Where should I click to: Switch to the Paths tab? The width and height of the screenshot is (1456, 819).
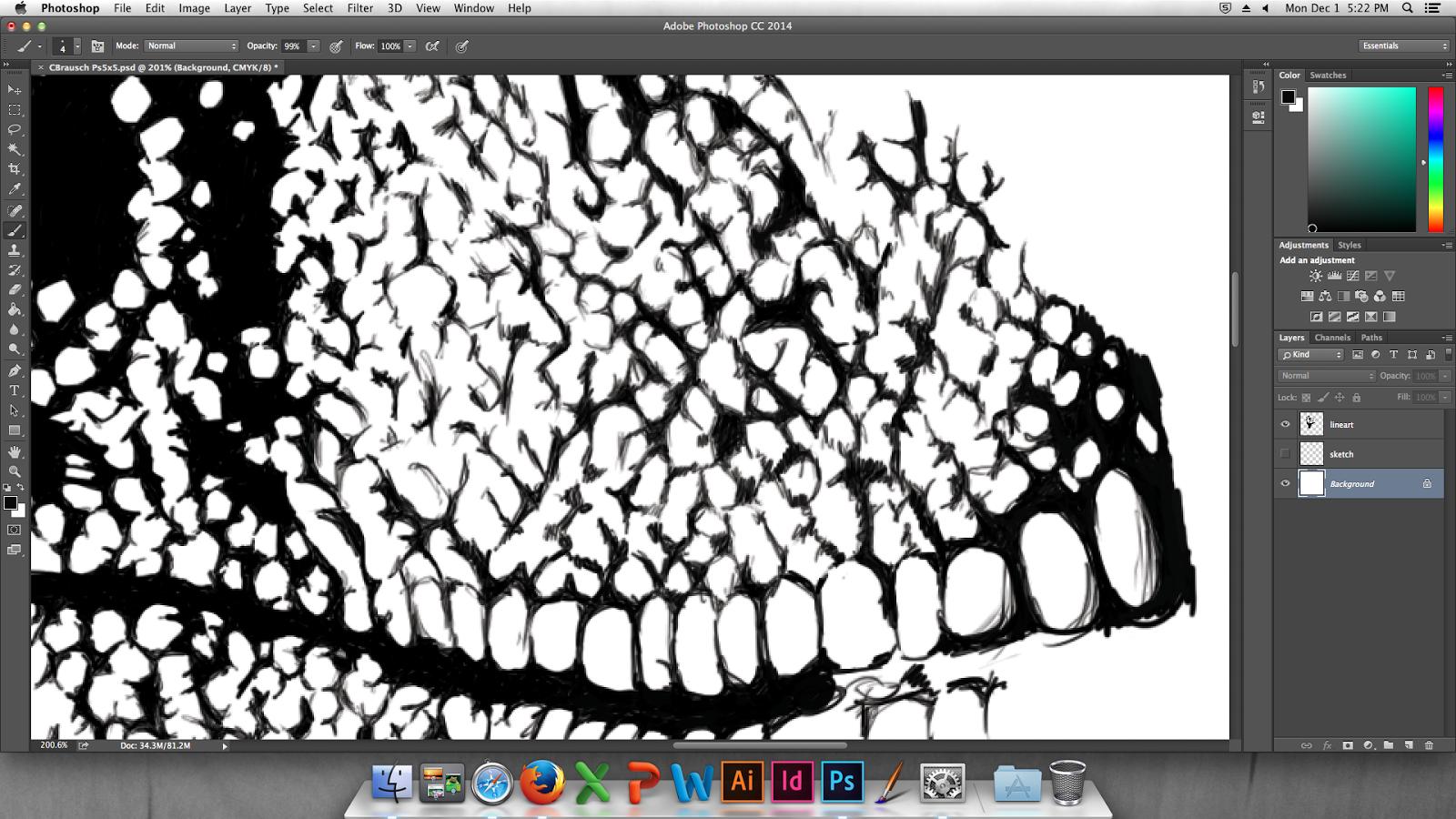1371,338
